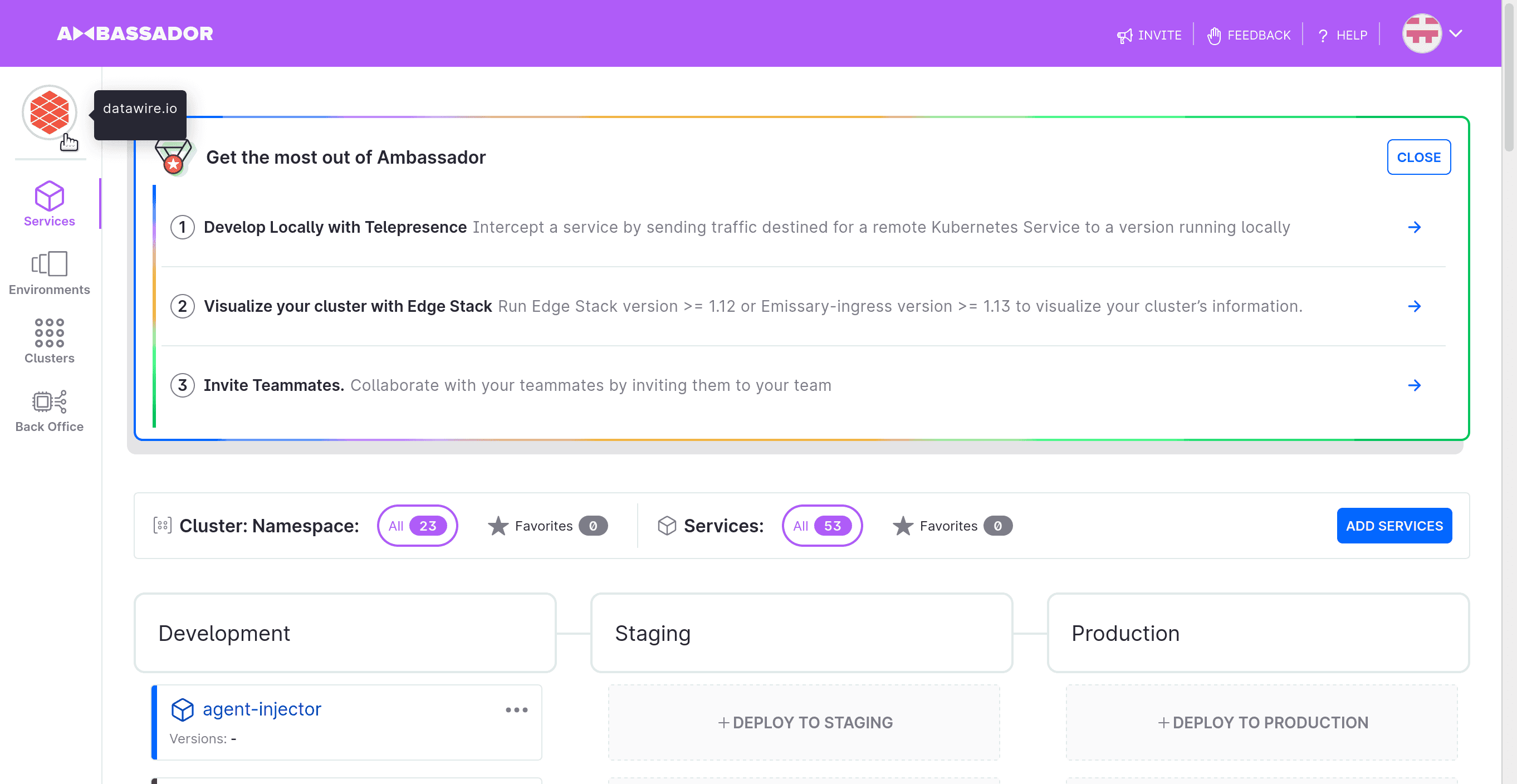Click the Help question mark icon
The width and height of the screenshot is (1517, 784).
(x=1323, y=35)
